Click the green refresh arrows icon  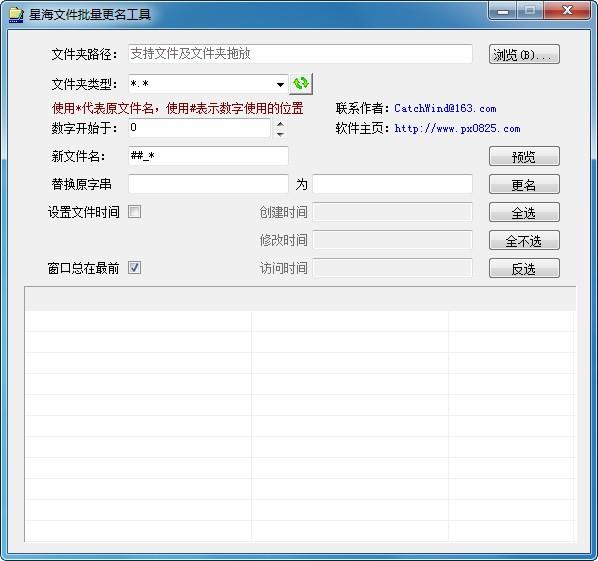click(301, 84)
